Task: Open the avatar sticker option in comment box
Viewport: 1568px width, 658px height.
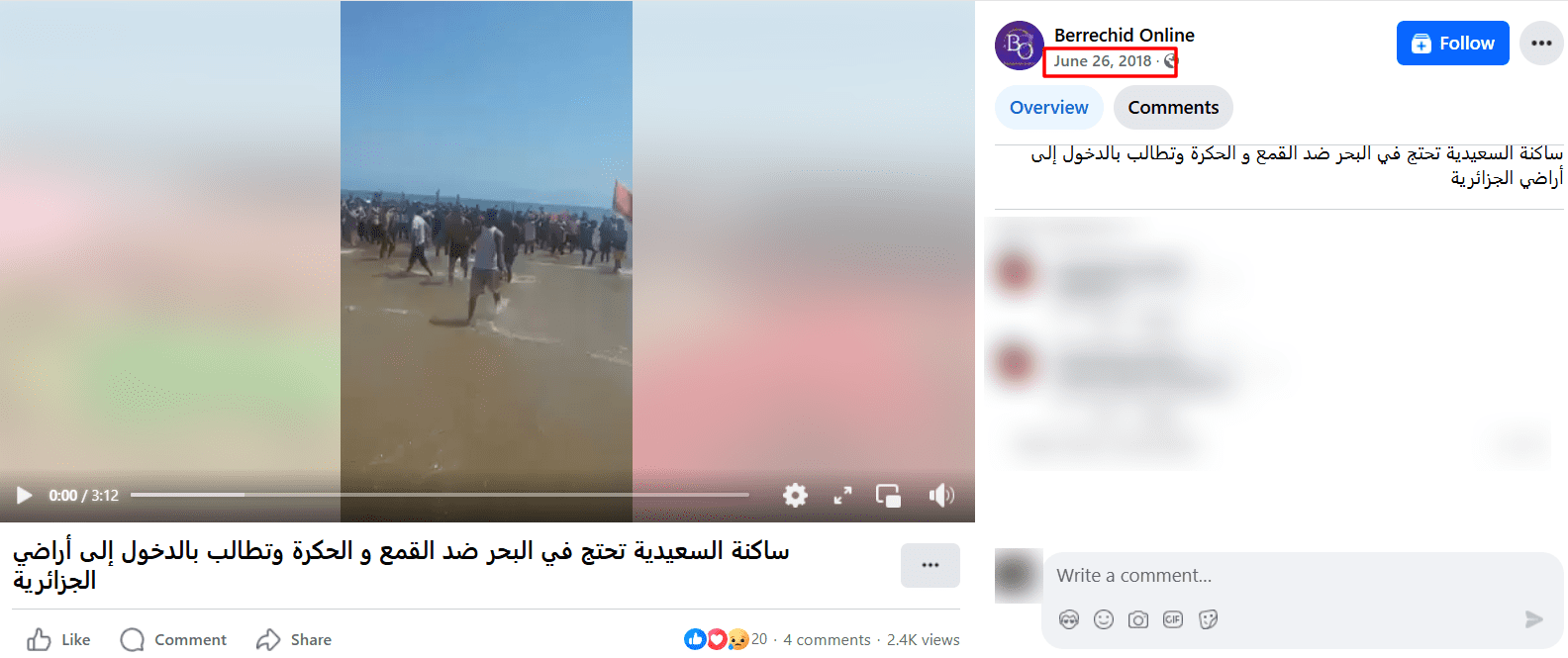Action: (1069, 619)
